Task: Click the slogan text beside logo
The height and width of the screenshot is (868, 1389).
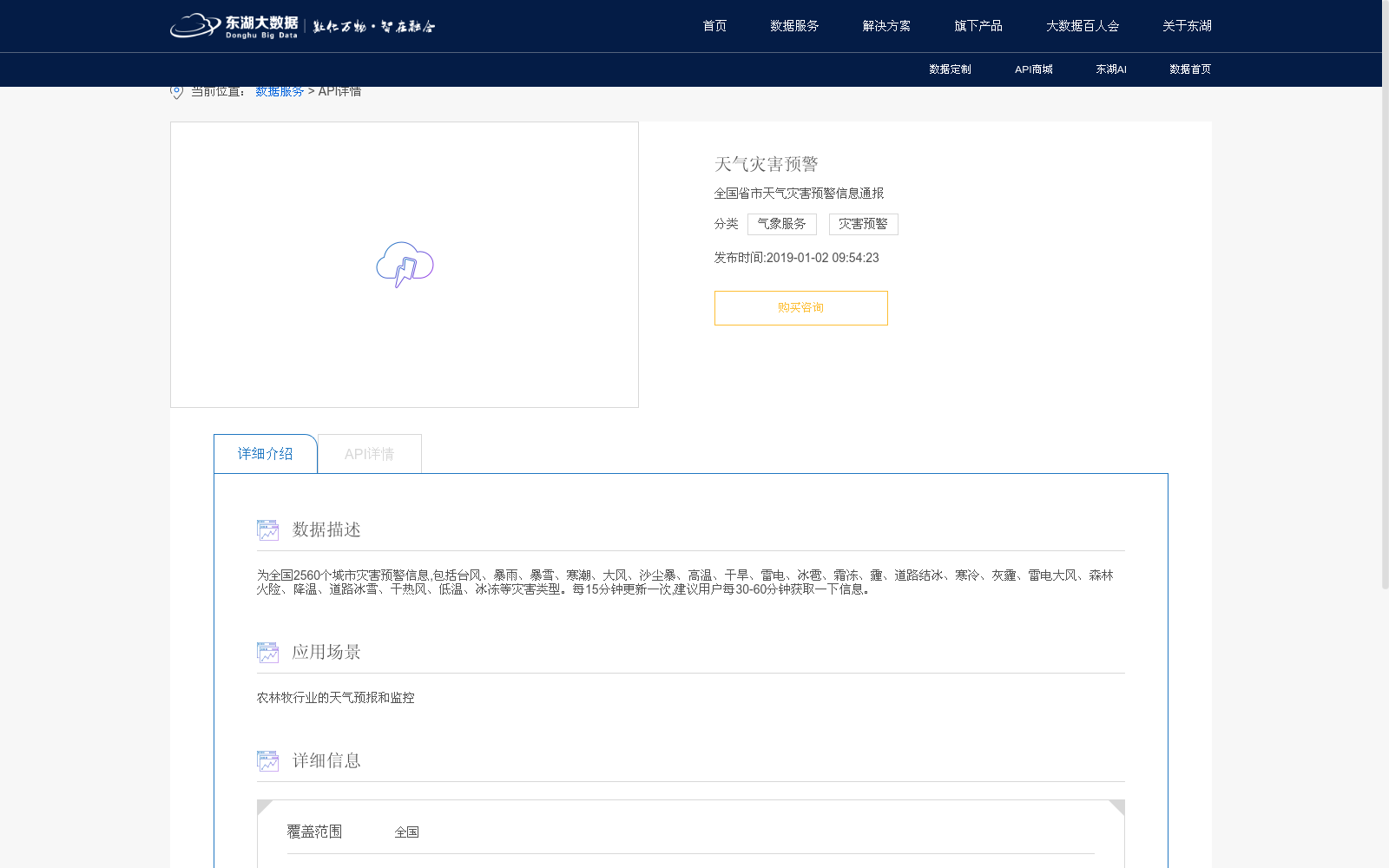Action: click(374, 26)
